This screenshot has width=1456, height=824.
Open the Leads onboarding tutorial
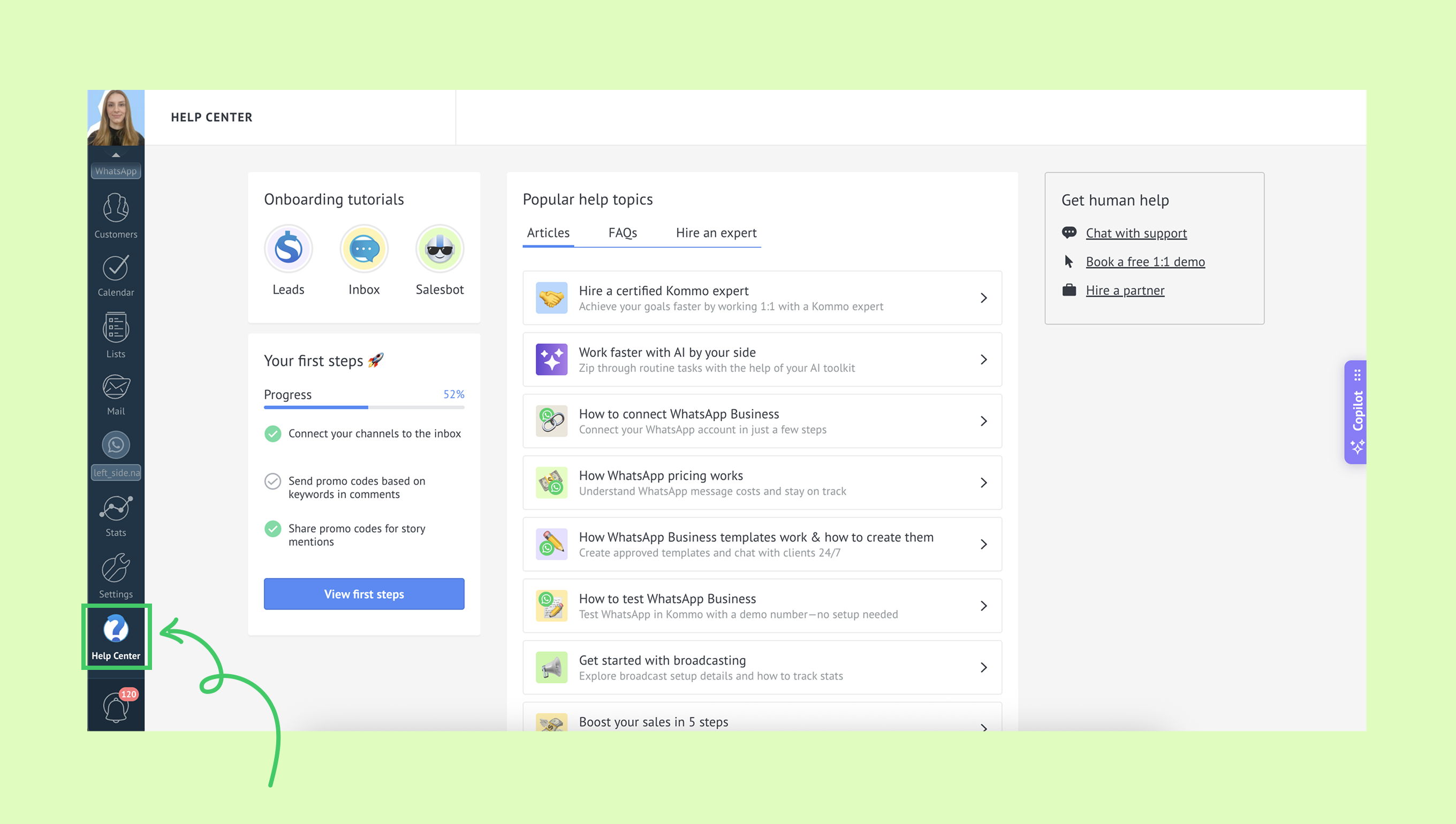point(288,249)
